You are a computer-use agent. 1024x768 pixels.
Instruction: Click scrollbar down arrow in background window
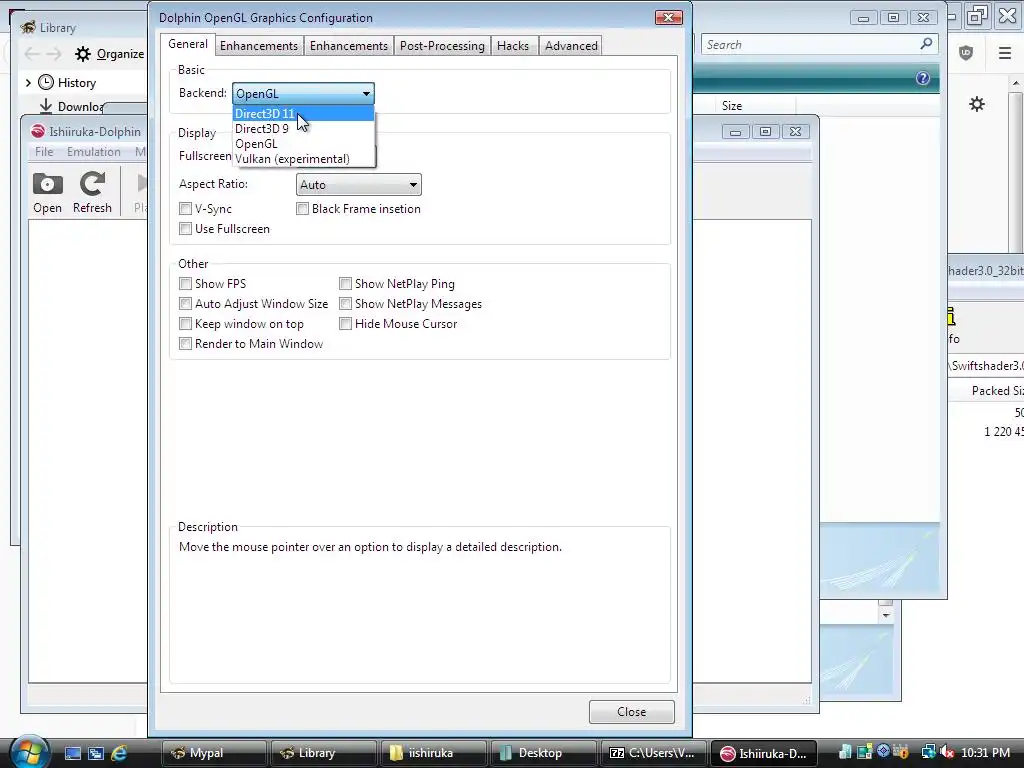coord(886,615)
